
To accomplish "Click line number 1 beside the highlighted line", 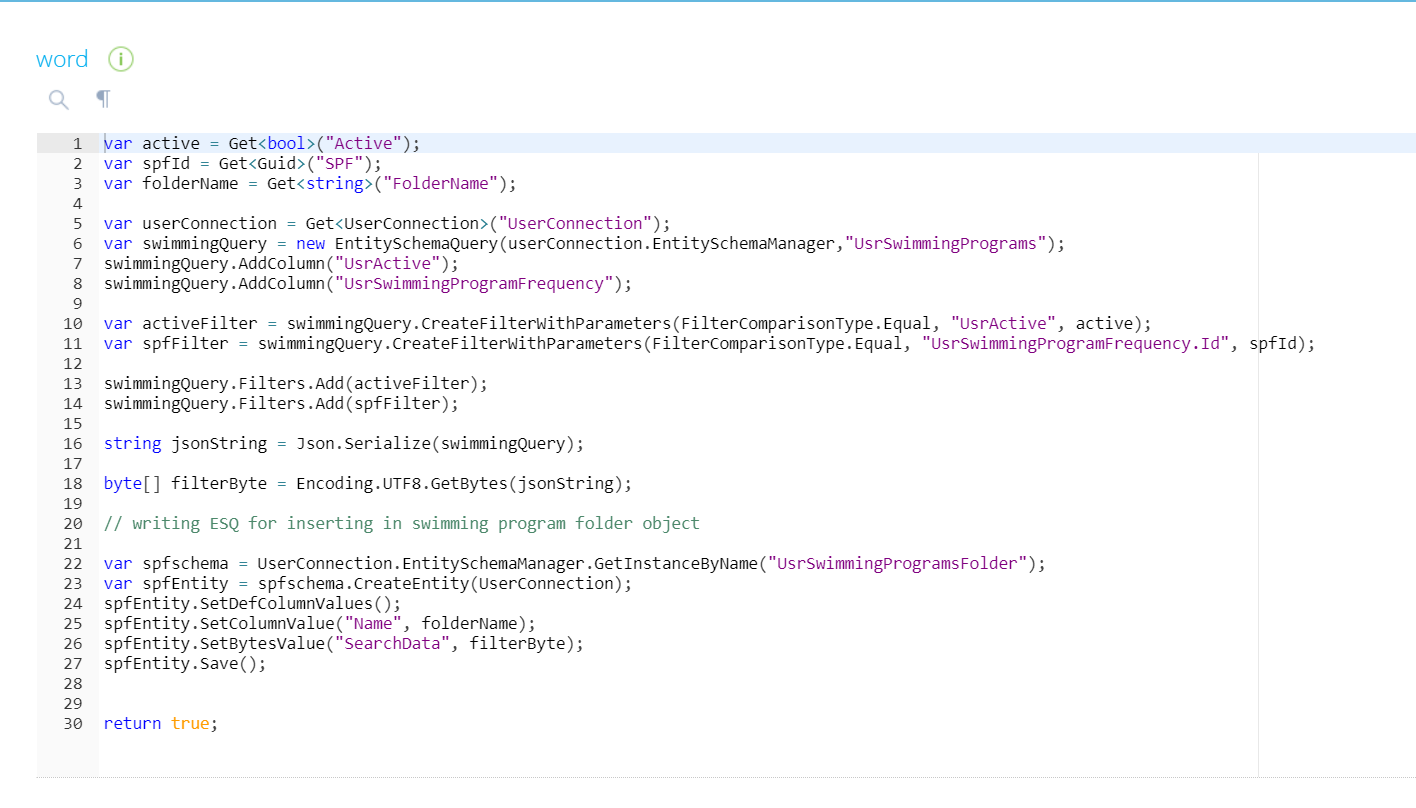I will click(x=78, y=143).
